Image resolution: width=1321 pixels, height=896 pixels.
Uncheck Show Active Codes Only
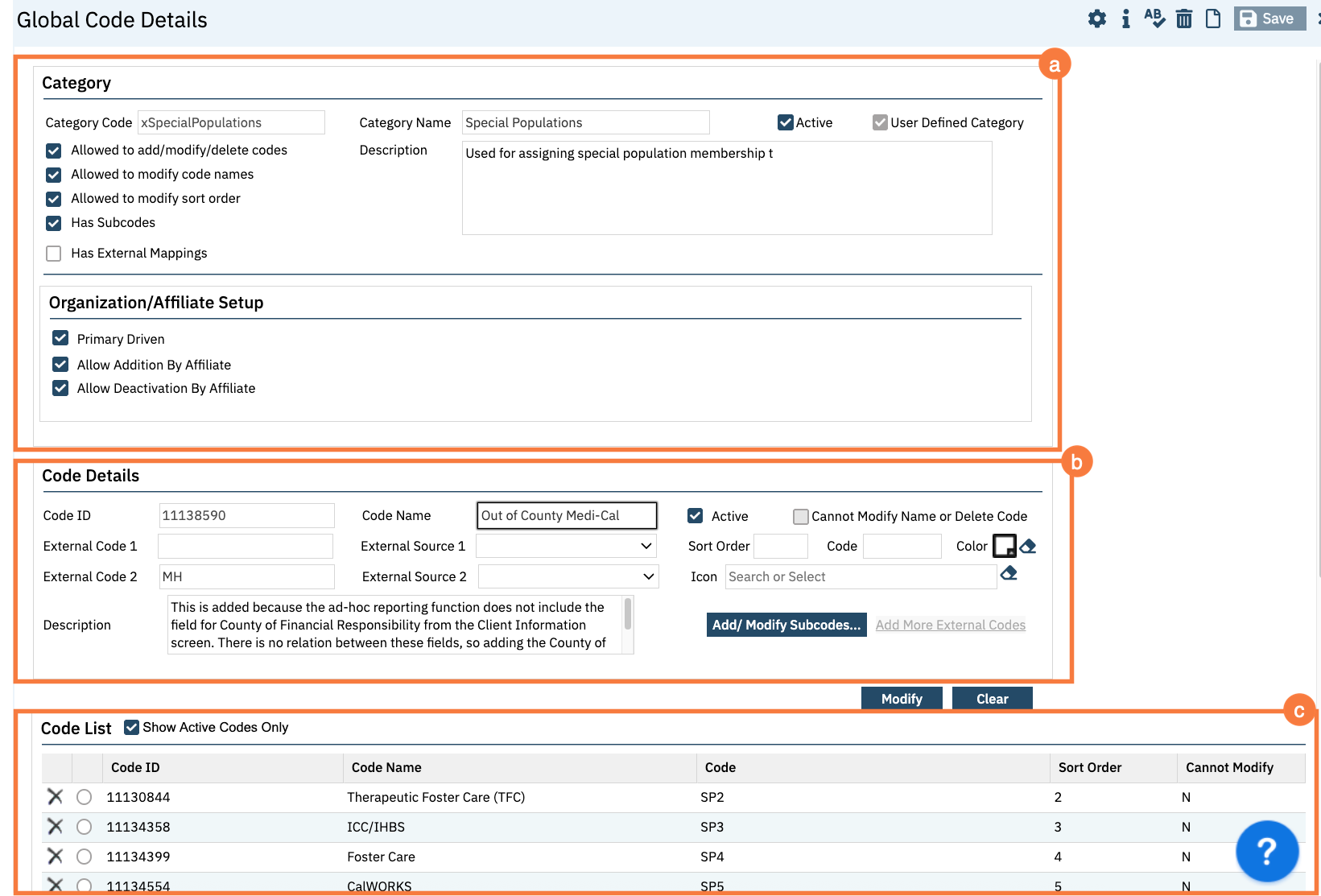point(132,728)
